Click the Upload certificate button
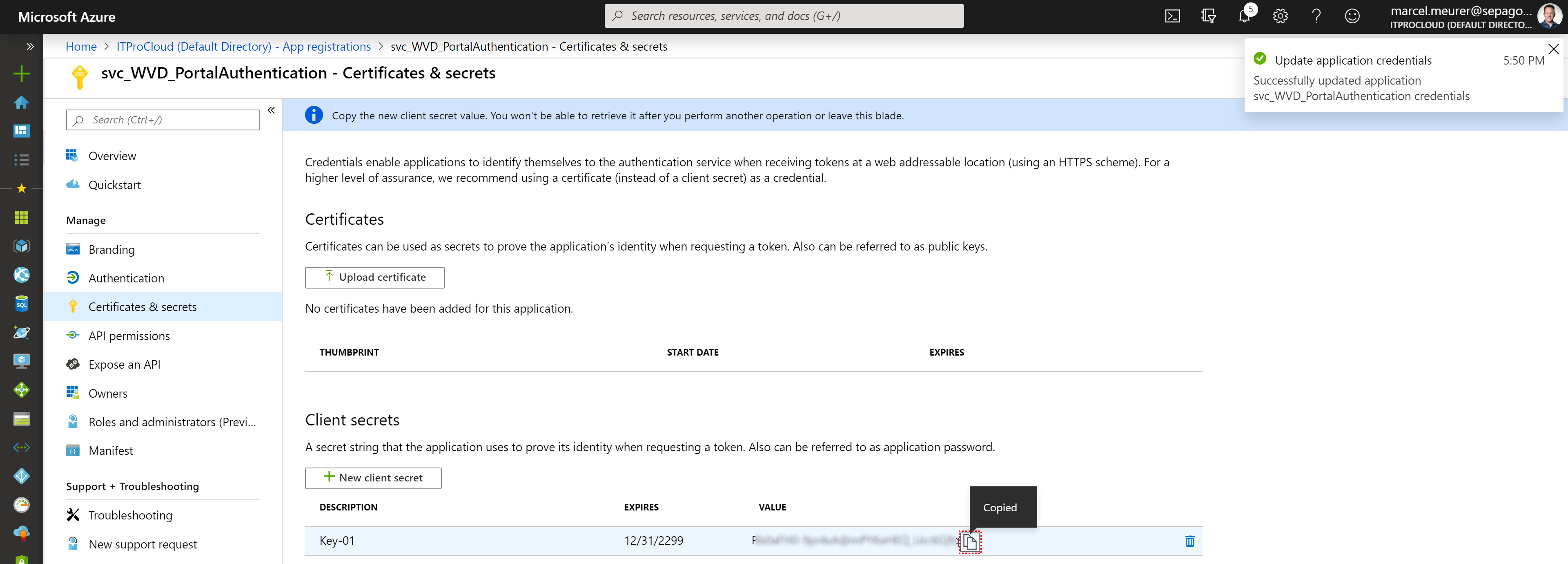This screenshot has height=564, width=1568. [x=375, y=278]
